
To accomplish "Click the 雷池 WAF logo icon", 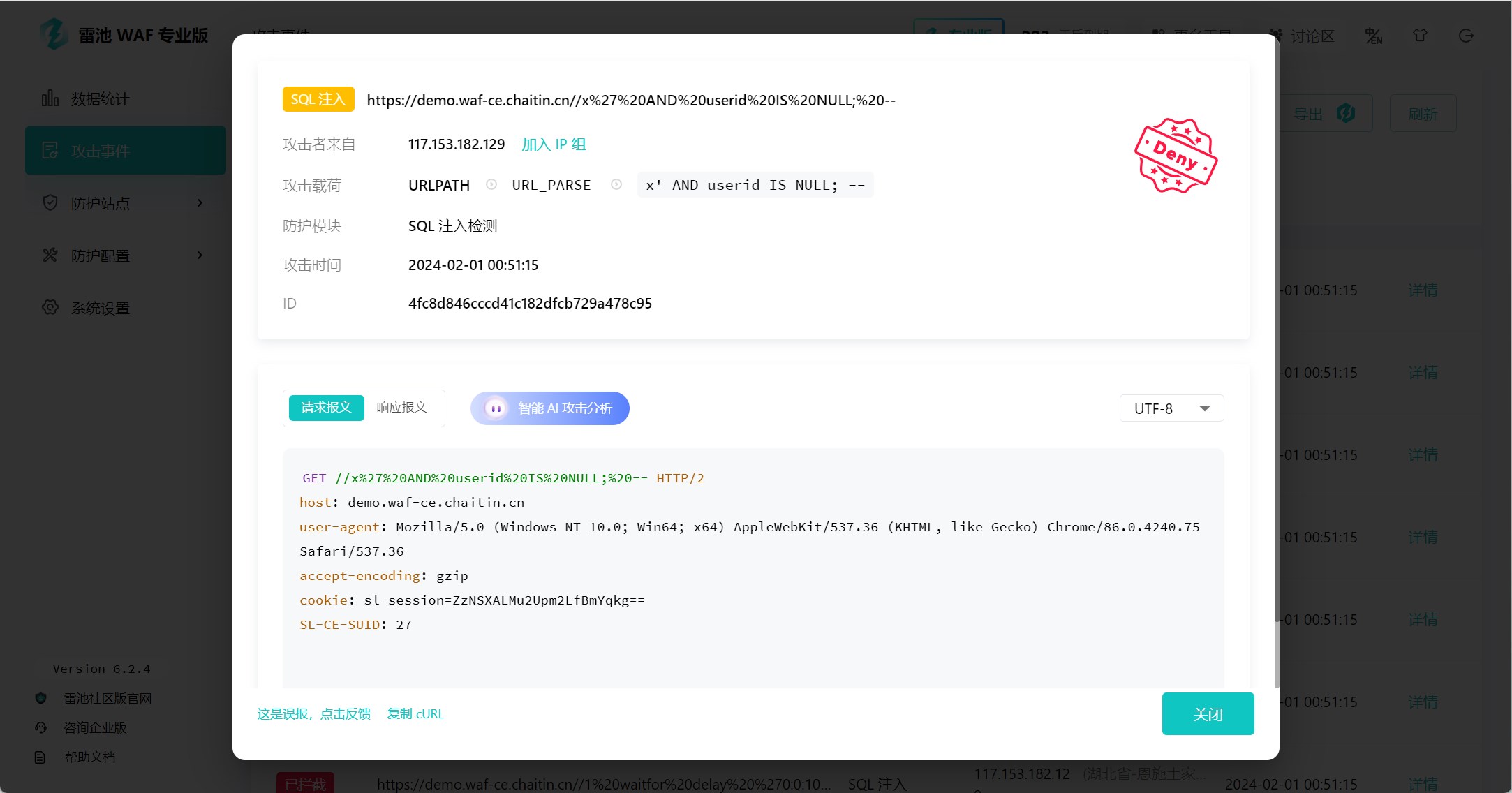I will [x=54, y=34].
